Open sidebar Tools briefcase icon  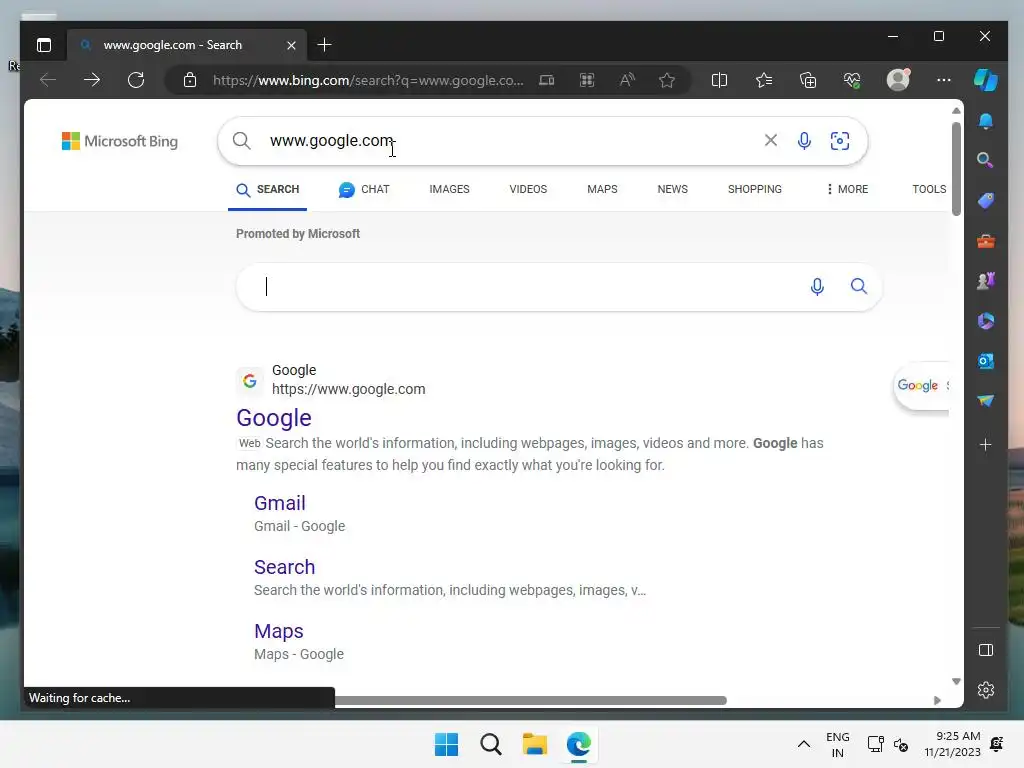tap(985, 241)
